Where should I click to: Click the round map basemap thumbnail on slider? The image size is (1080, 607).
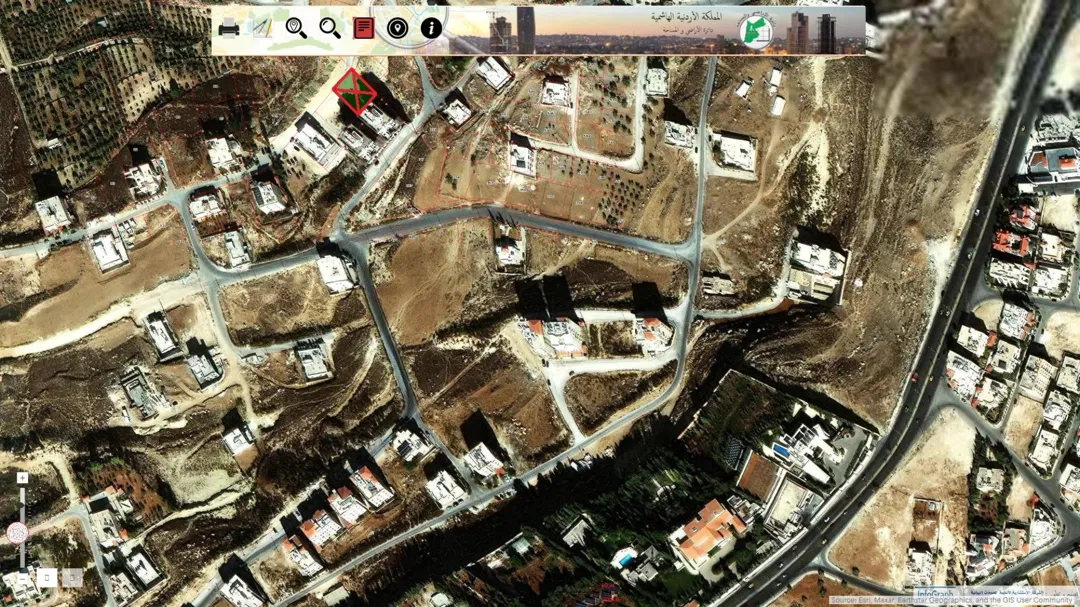17,533
